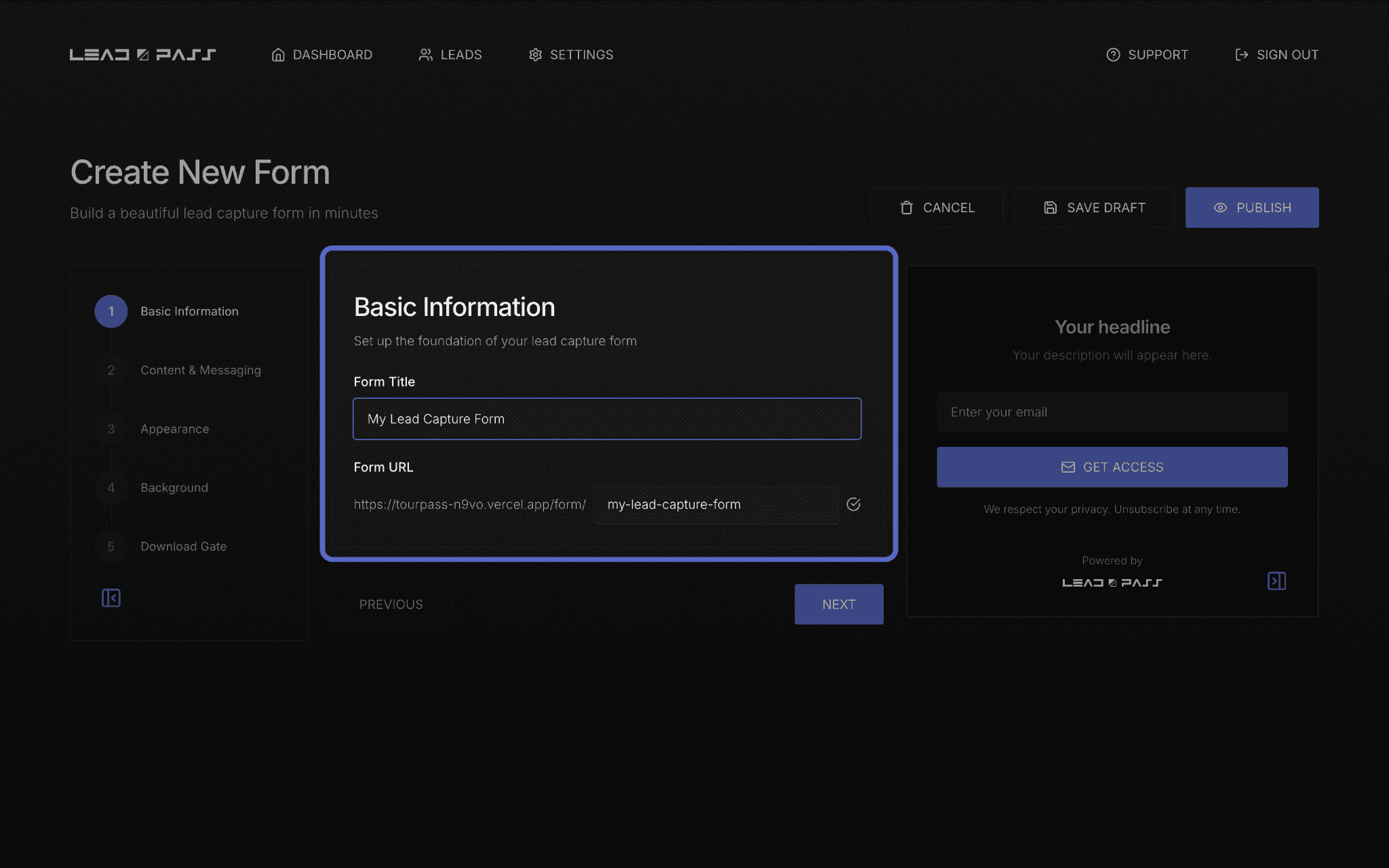Sign out of the account
This screenshot has height=868, width=1389.
(1276, 55)
